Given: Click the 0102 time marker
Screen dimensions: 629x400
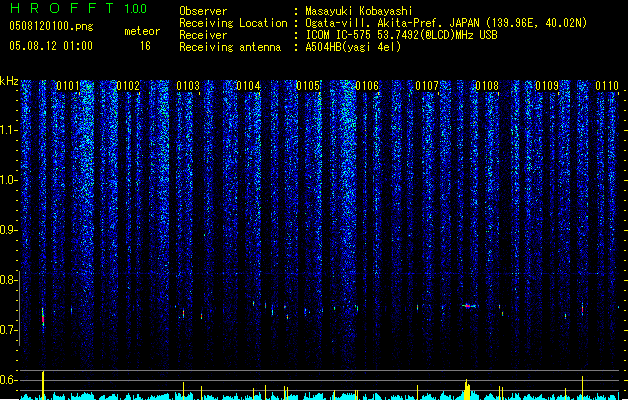Looking at the screenshot, I should [x=128, y=86].
